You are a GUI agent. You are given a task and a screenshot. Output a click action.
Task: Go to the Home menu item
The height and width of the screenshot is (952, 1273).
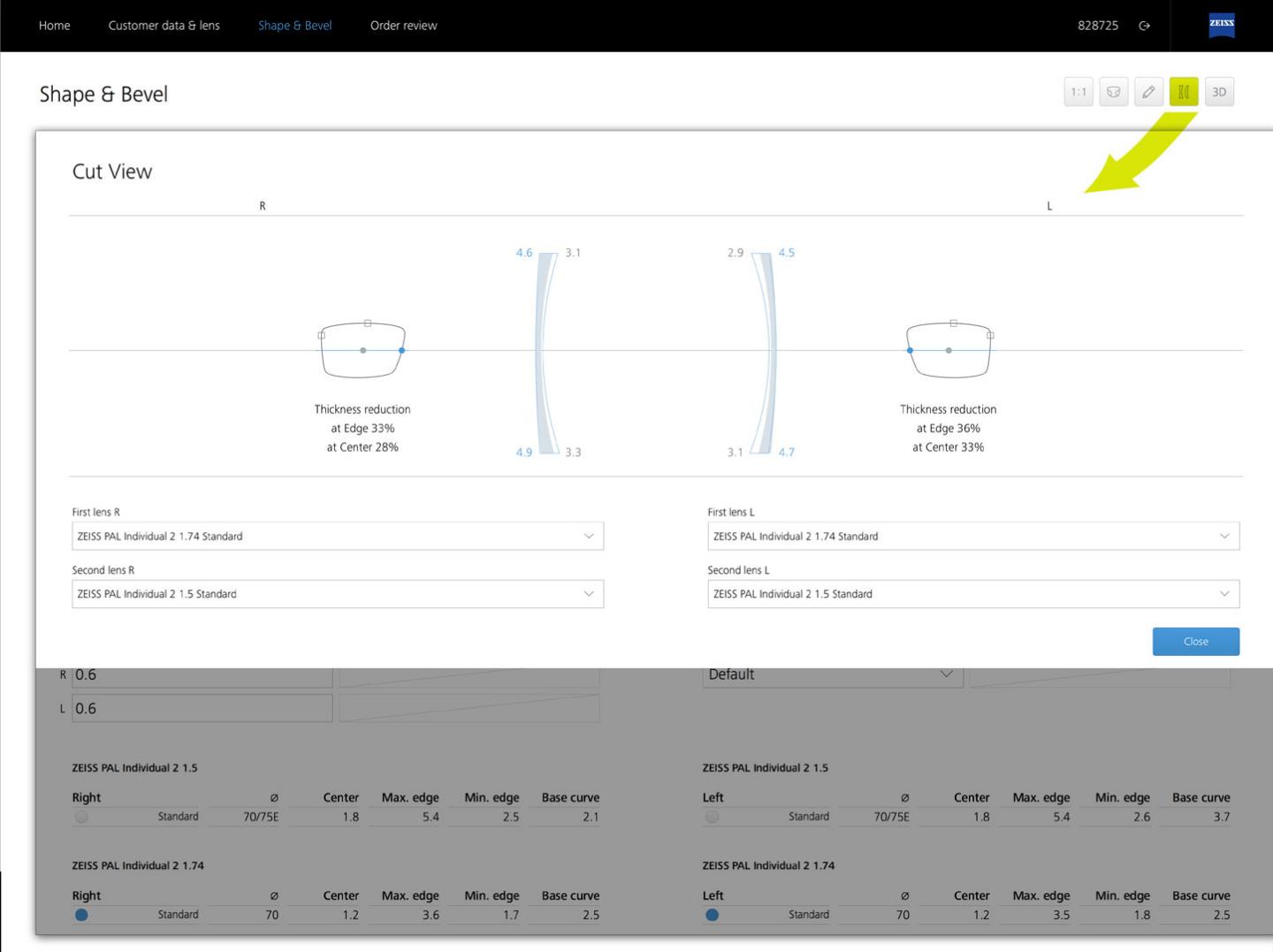54,26
